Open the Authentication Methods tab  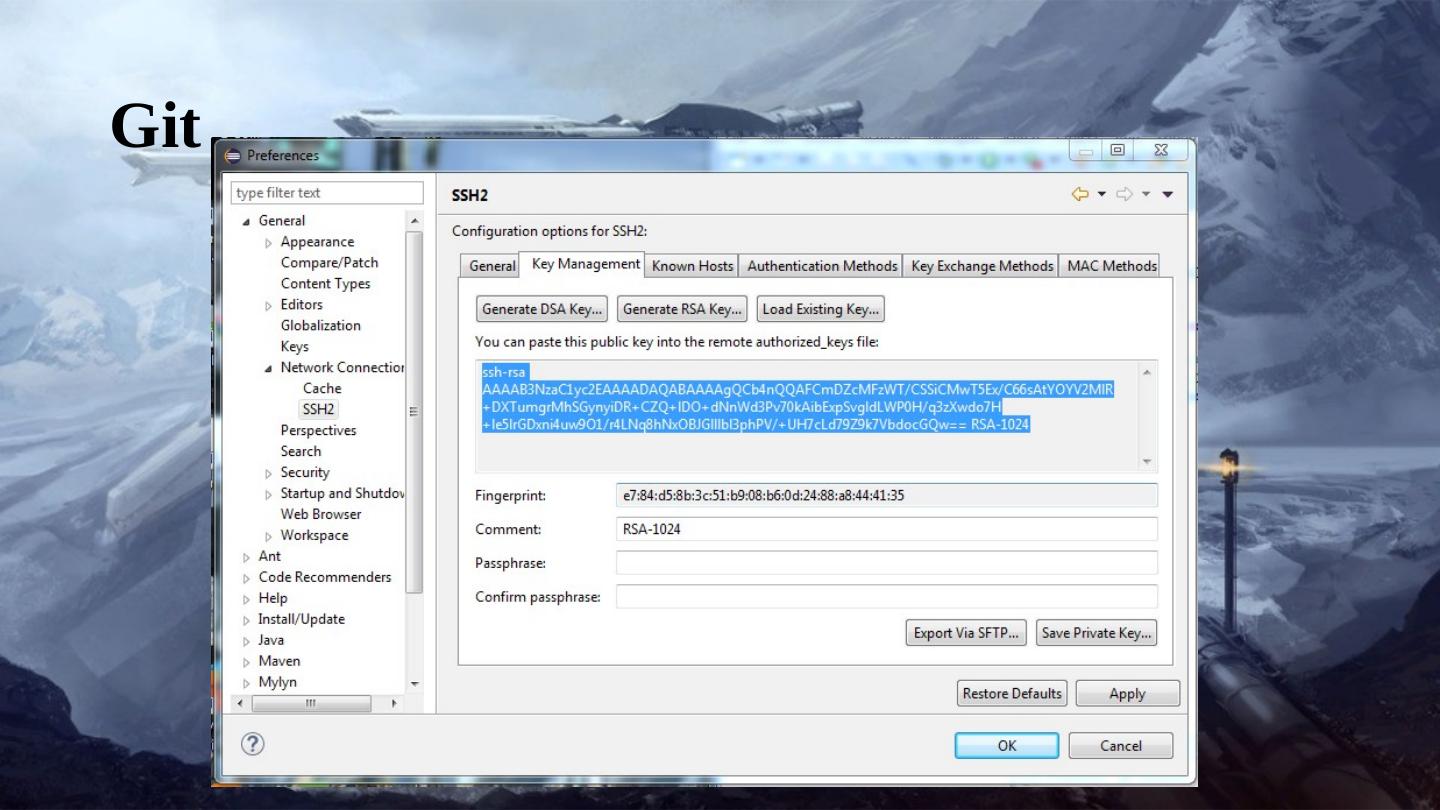click(822, 266)
